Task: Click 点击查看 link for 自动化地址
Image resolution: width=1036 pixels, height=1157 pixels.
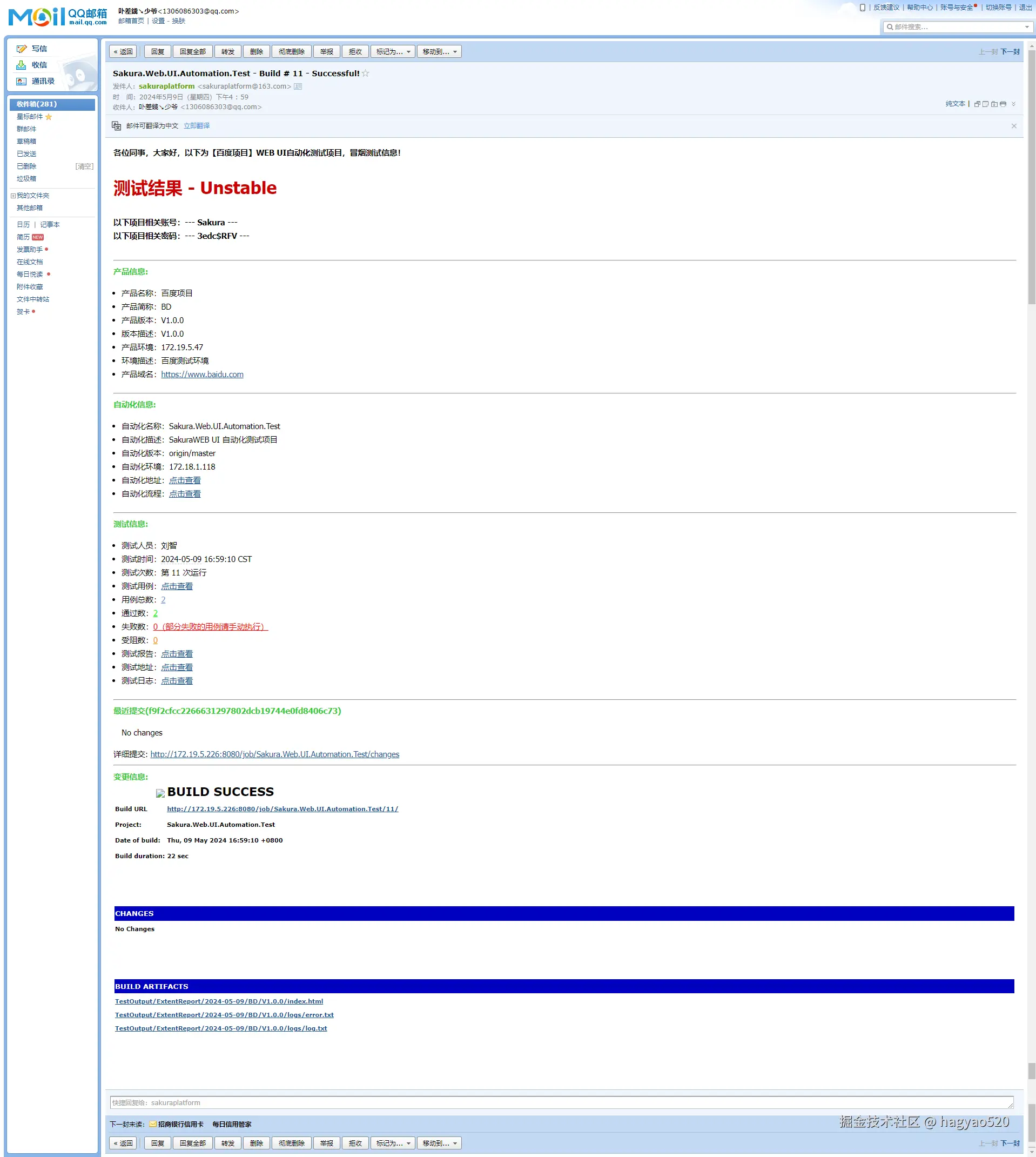Action: point(185,480)
